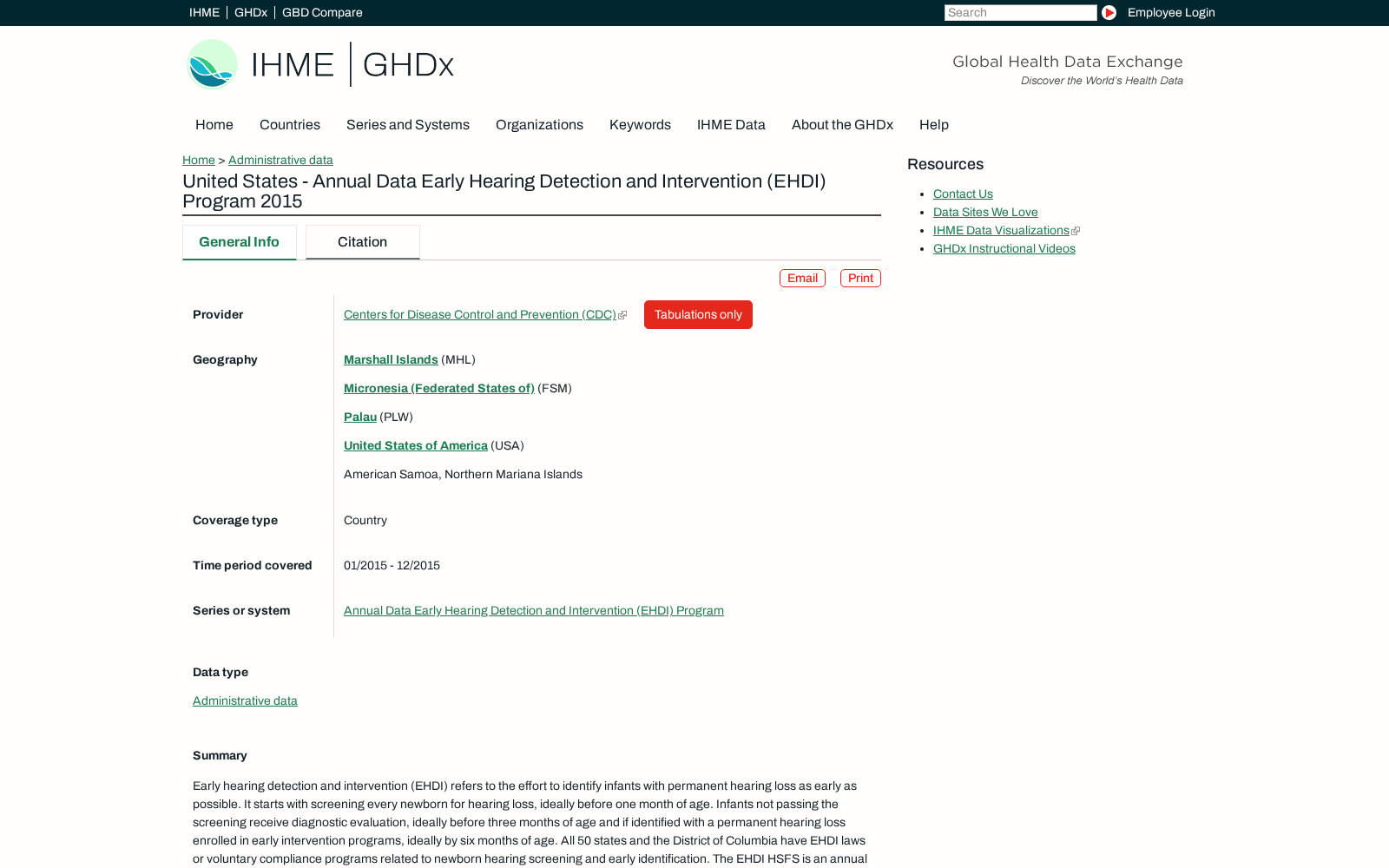Click the IHME GHDx logo
Screen dimensions: 1389x868
click(x=320, y=64)
